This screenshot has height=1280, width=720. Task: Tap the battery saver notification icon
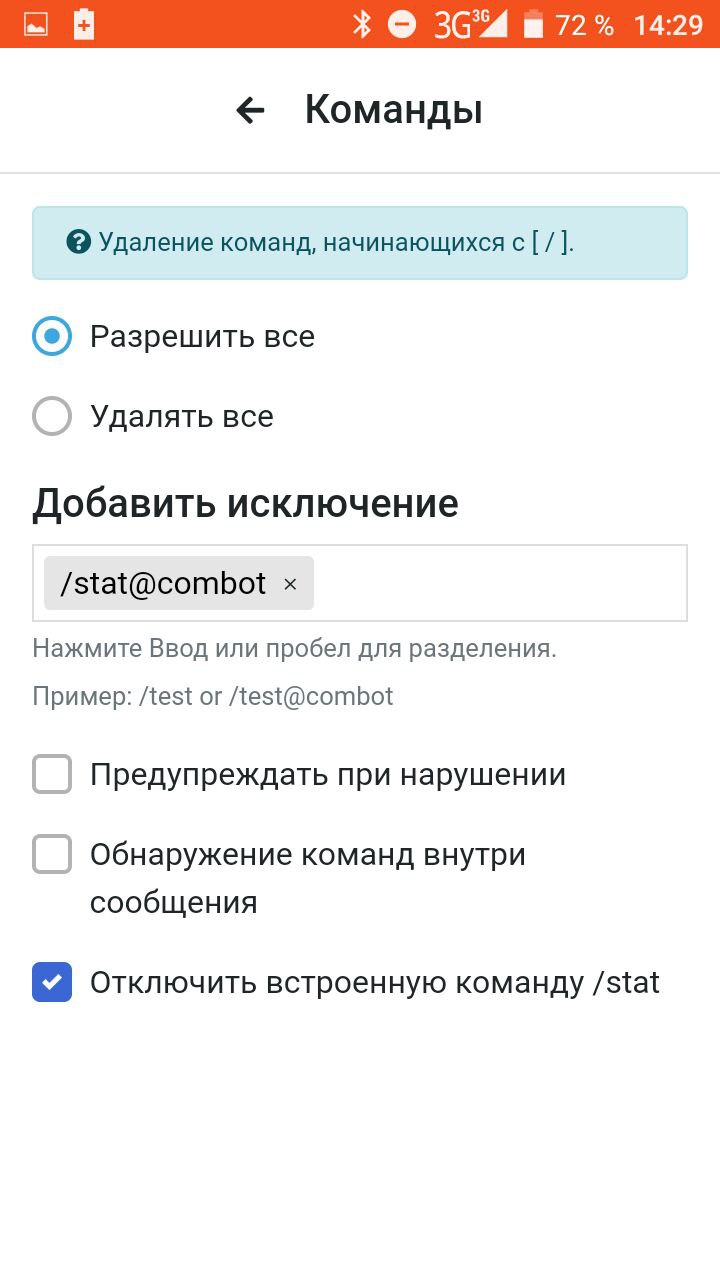pyautogui.click(x=84, y=25)
